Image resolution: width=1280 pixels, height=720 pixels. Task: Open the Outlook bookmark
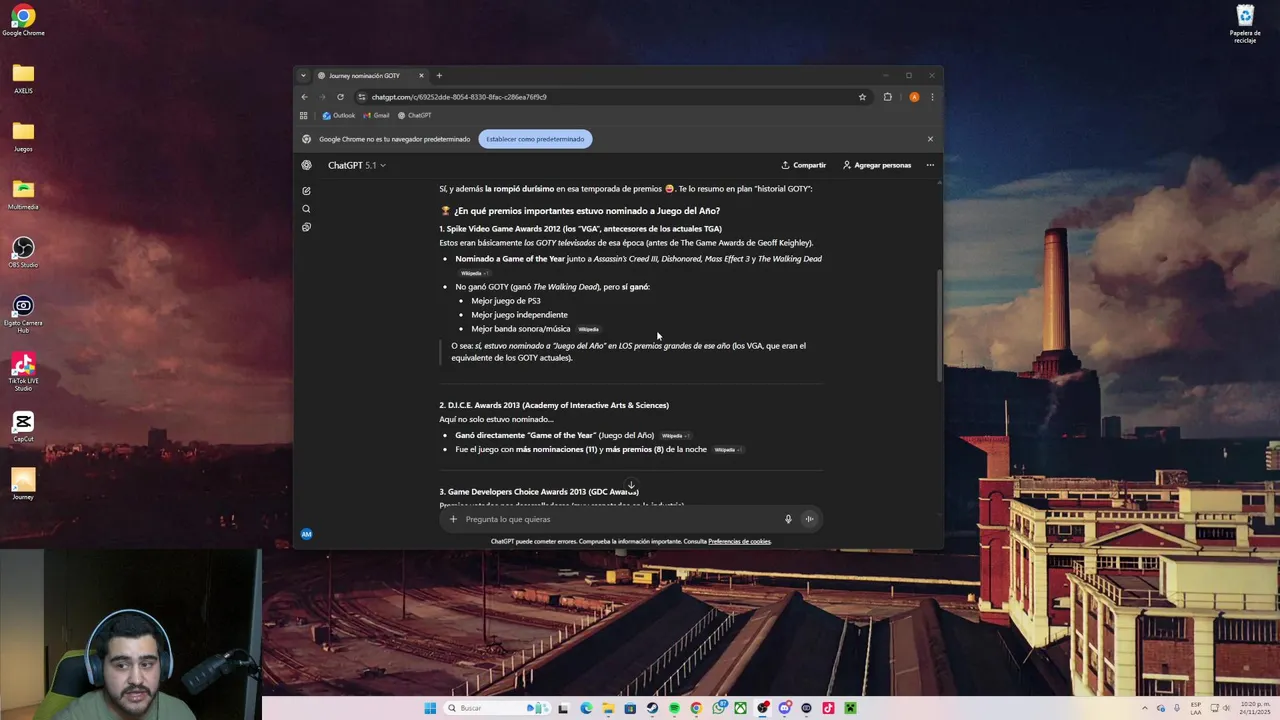[x=339, y=115]
